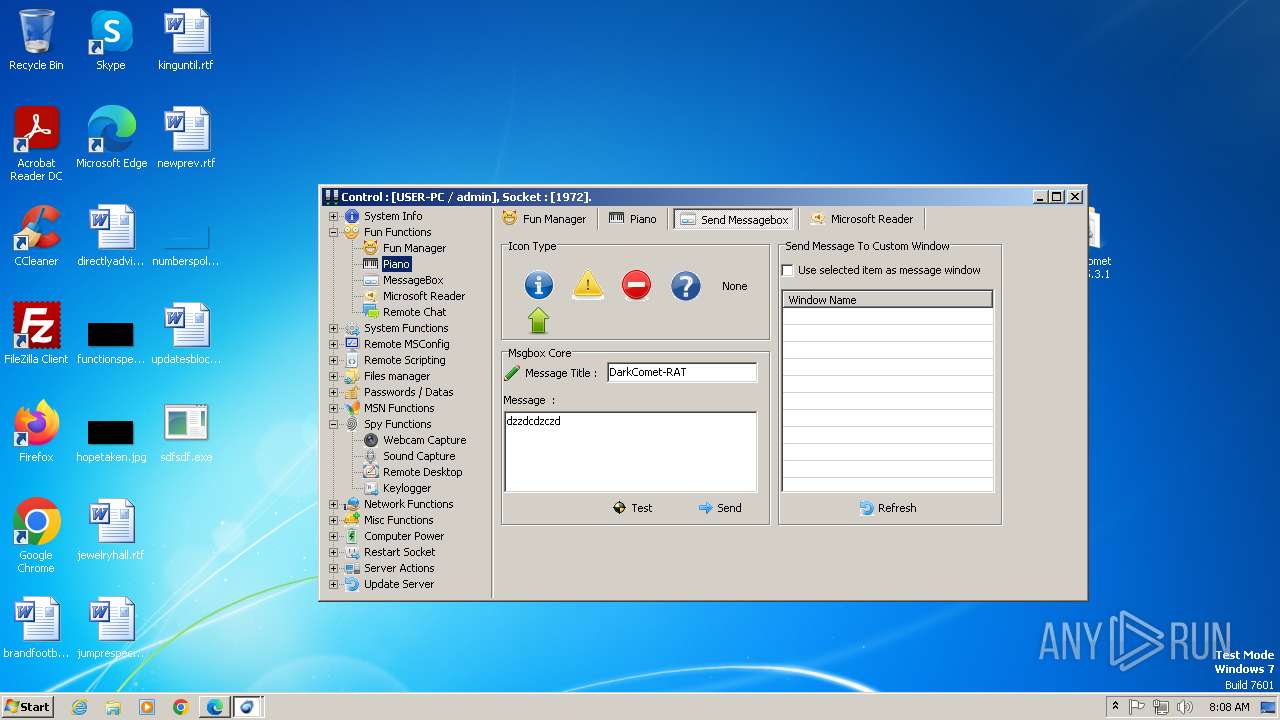Expand the Misc Functions node
The image size is (1280, 720).
tap(334, 520)
